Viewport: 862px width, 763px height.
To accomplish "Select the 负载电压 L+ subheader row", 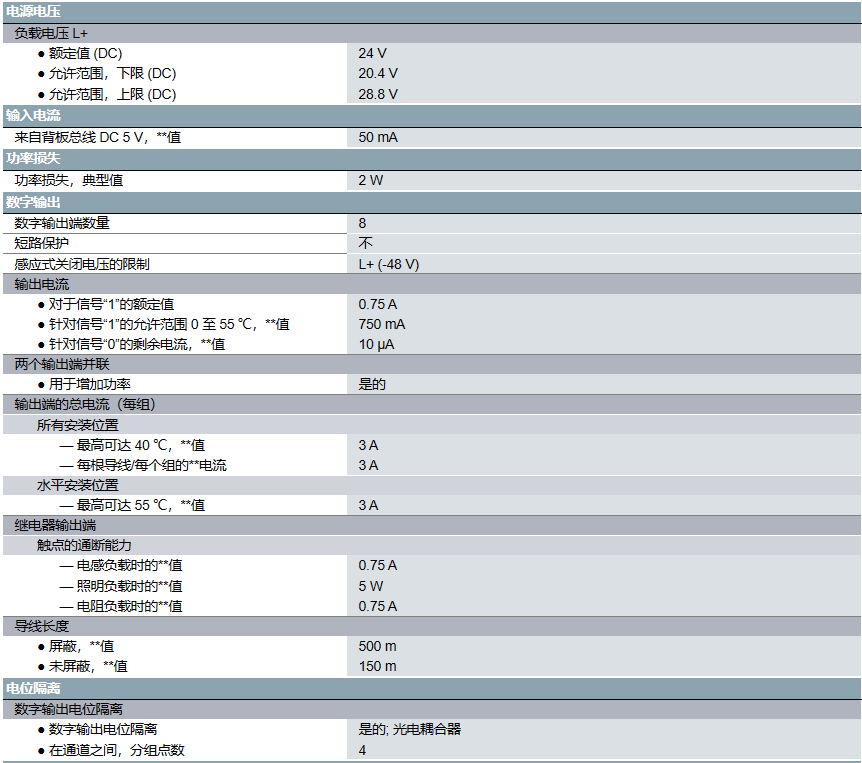I will tap(51, 33).
